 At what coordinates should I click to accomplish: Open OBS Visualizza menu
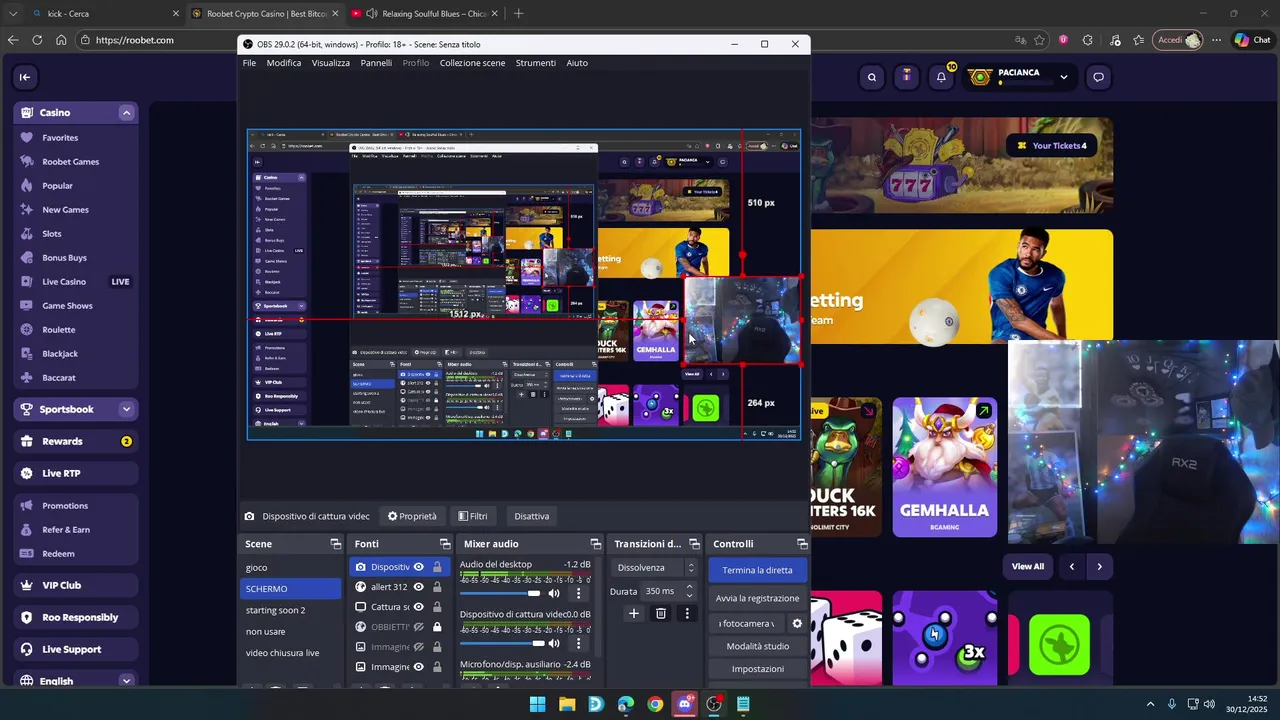(x=331, y=63)
